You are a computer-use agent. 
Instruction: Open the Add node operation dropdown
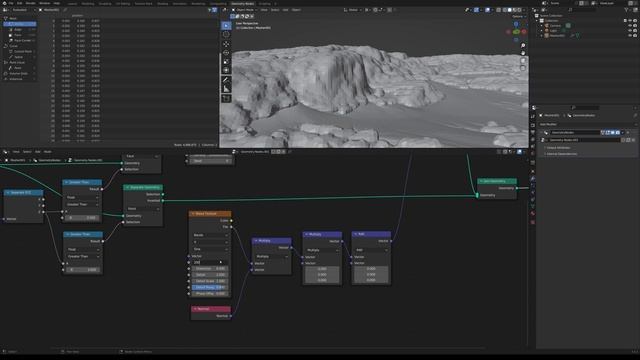coord(371,250)
